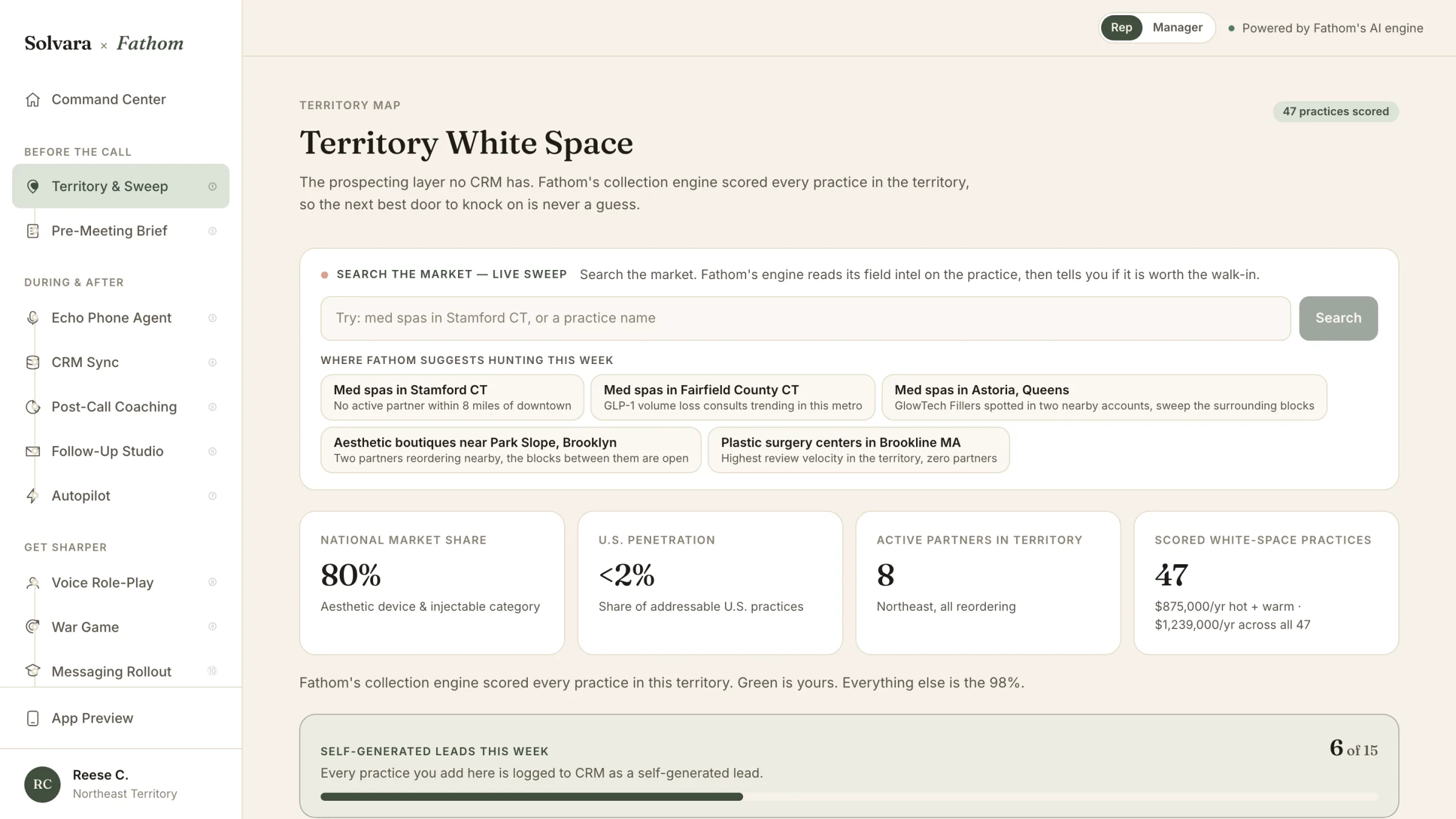Screen dimensions: 1456x819
Task: Click the Post-Call Coaching pie icon
Action: pyautogui.click(x=33, y=407)
